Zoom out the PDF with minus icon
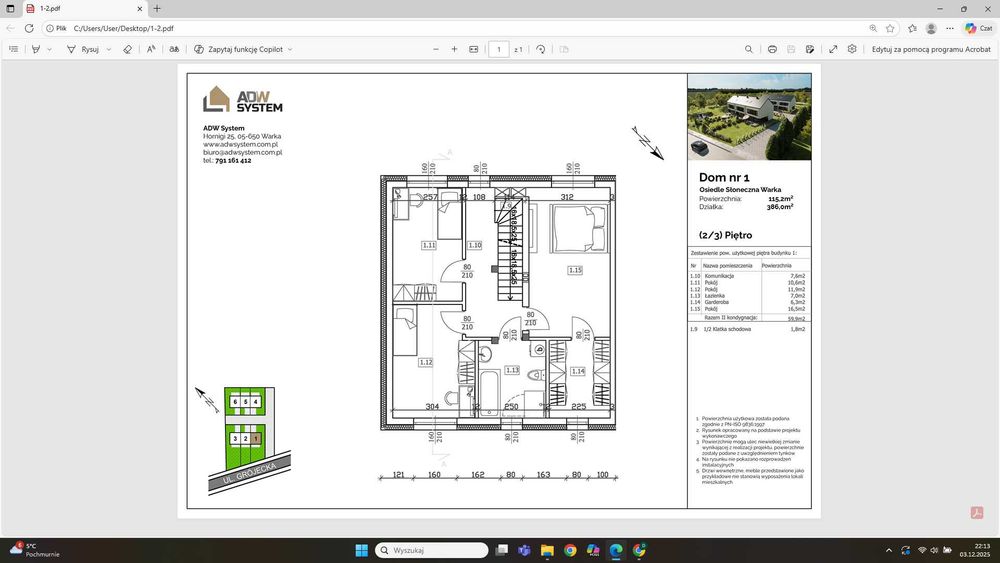Viewport: 1000px width, 563px height. [436, 49]
